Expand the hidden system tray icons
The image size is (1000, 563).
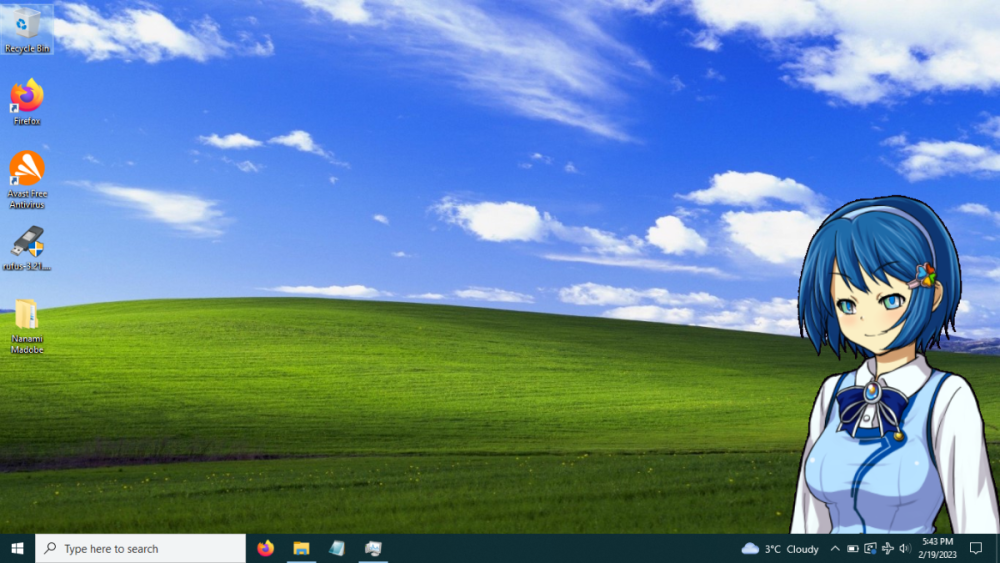835,548
